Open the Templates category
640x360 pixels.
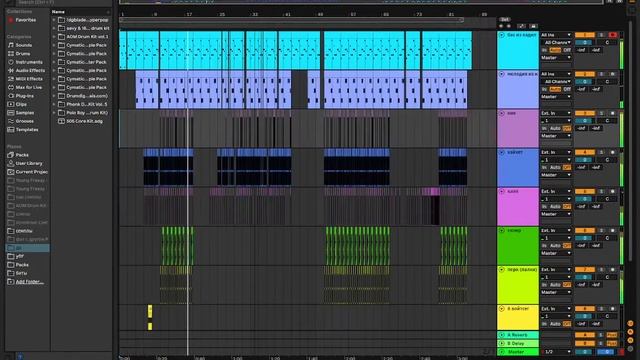(27, 129)
